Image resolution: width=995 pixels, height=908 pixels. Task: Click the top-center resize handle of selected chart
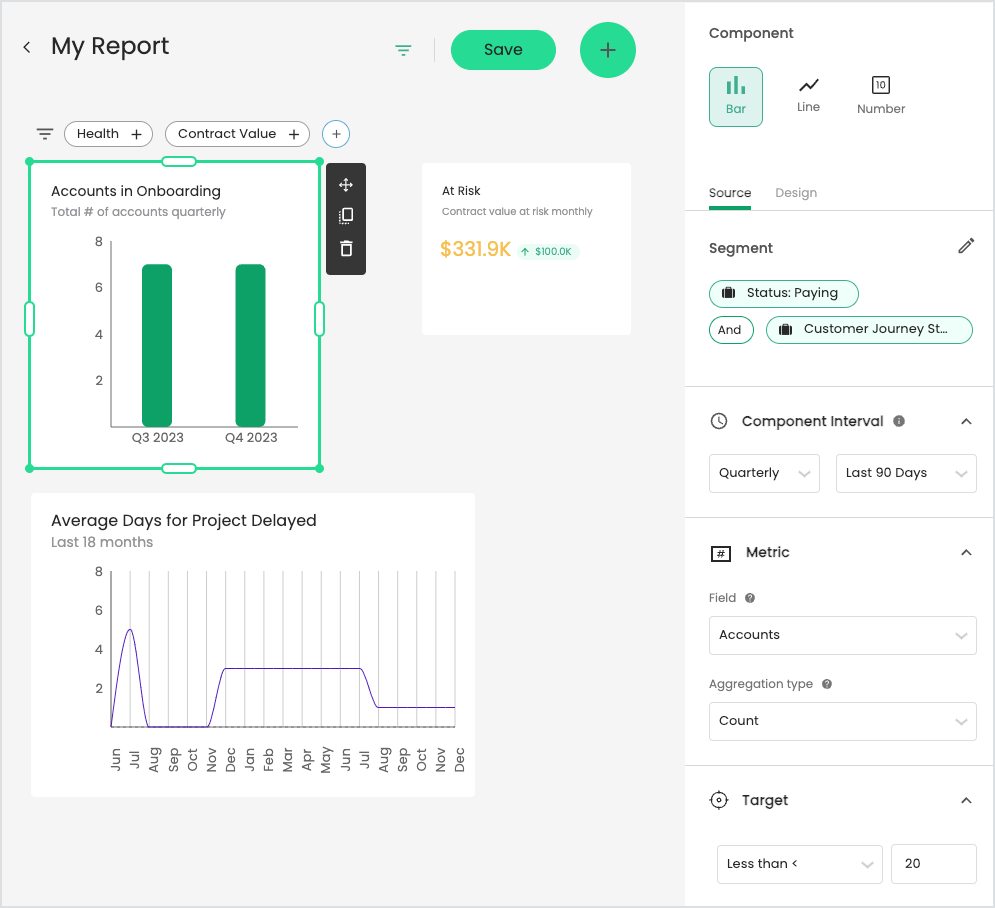tap(179, 162)
